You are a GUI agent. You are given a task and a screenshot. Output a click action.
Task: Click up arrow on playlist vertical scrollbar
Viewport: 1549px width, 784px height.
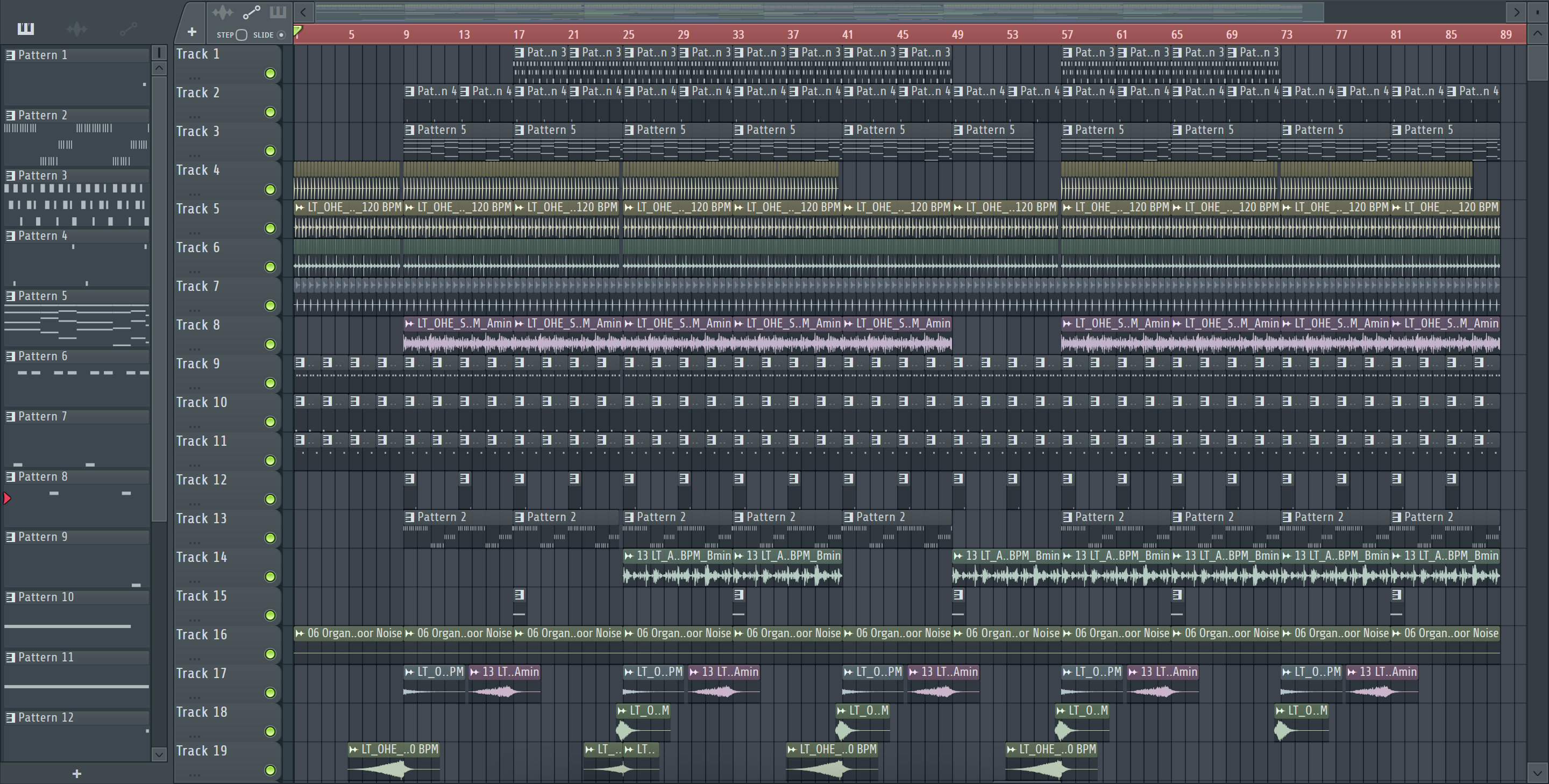[x=1538, y=34]
